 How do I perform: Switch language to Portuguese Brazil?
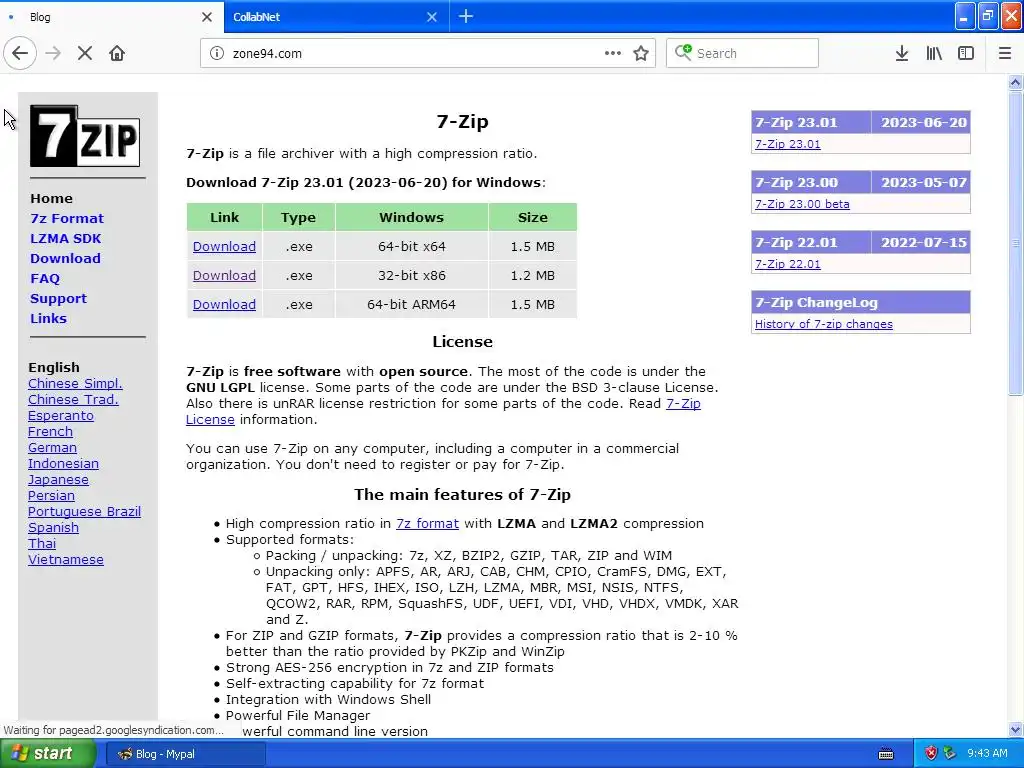click(84, 511)
